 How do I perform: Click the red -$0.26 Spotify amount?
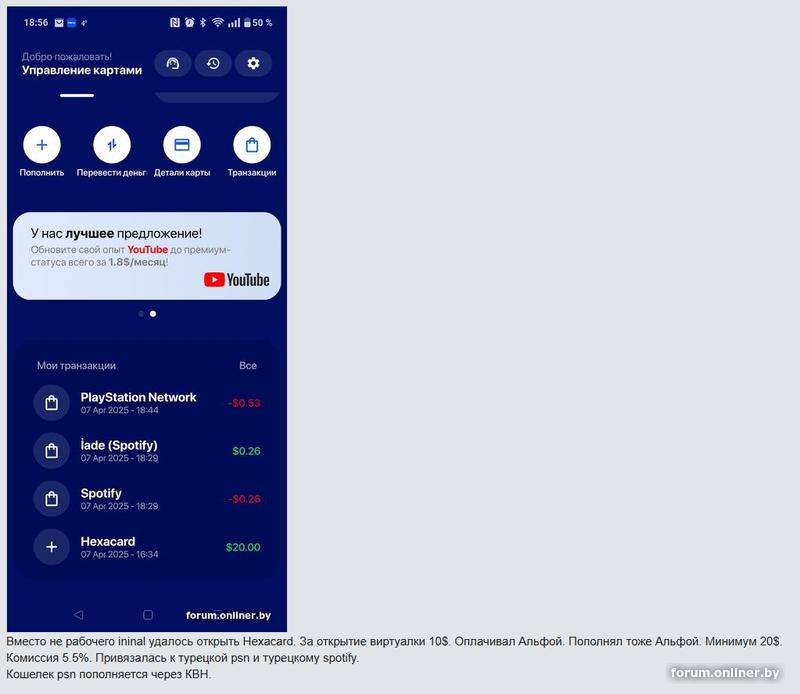point(244,499)
